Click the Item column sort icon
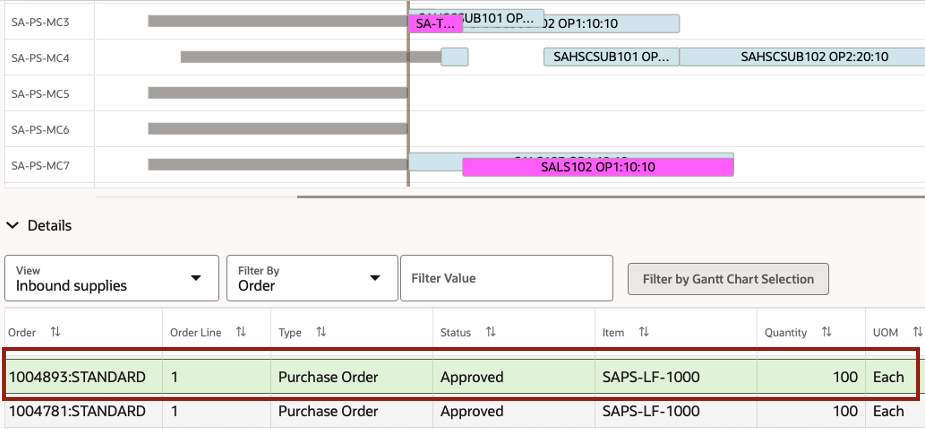 (644, 331)
